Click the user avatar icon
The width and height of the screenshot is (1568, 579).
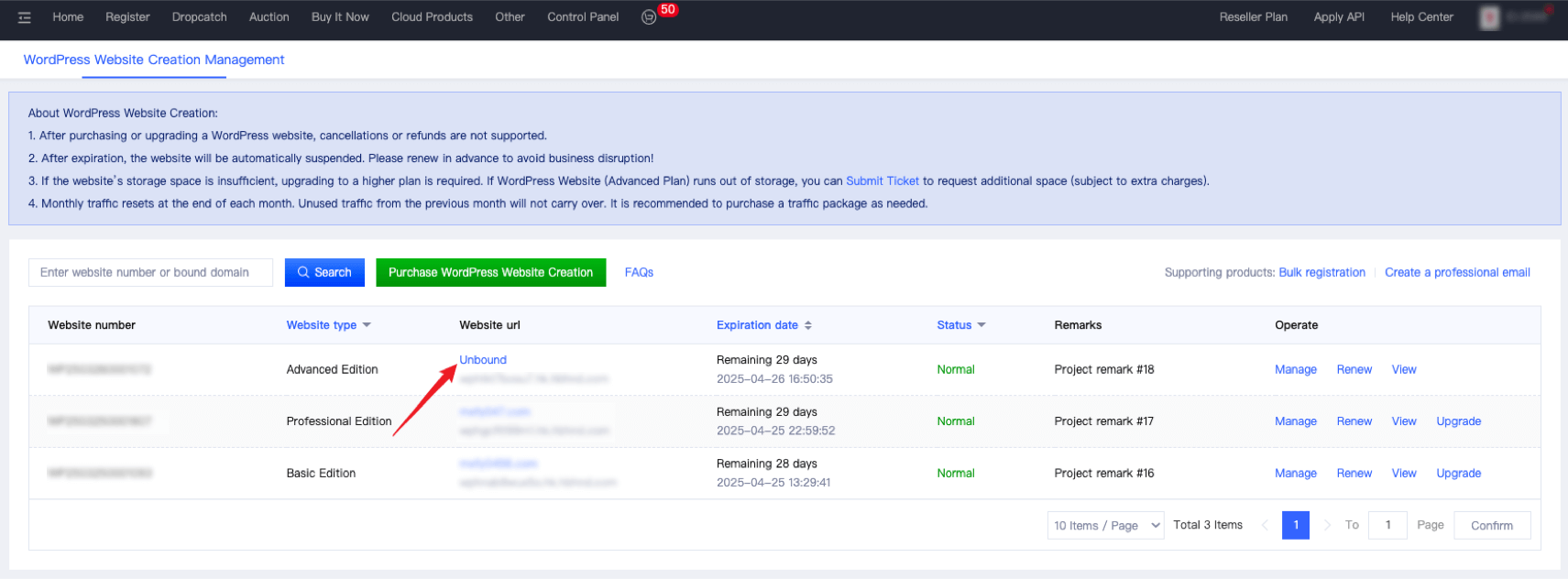1489,17
